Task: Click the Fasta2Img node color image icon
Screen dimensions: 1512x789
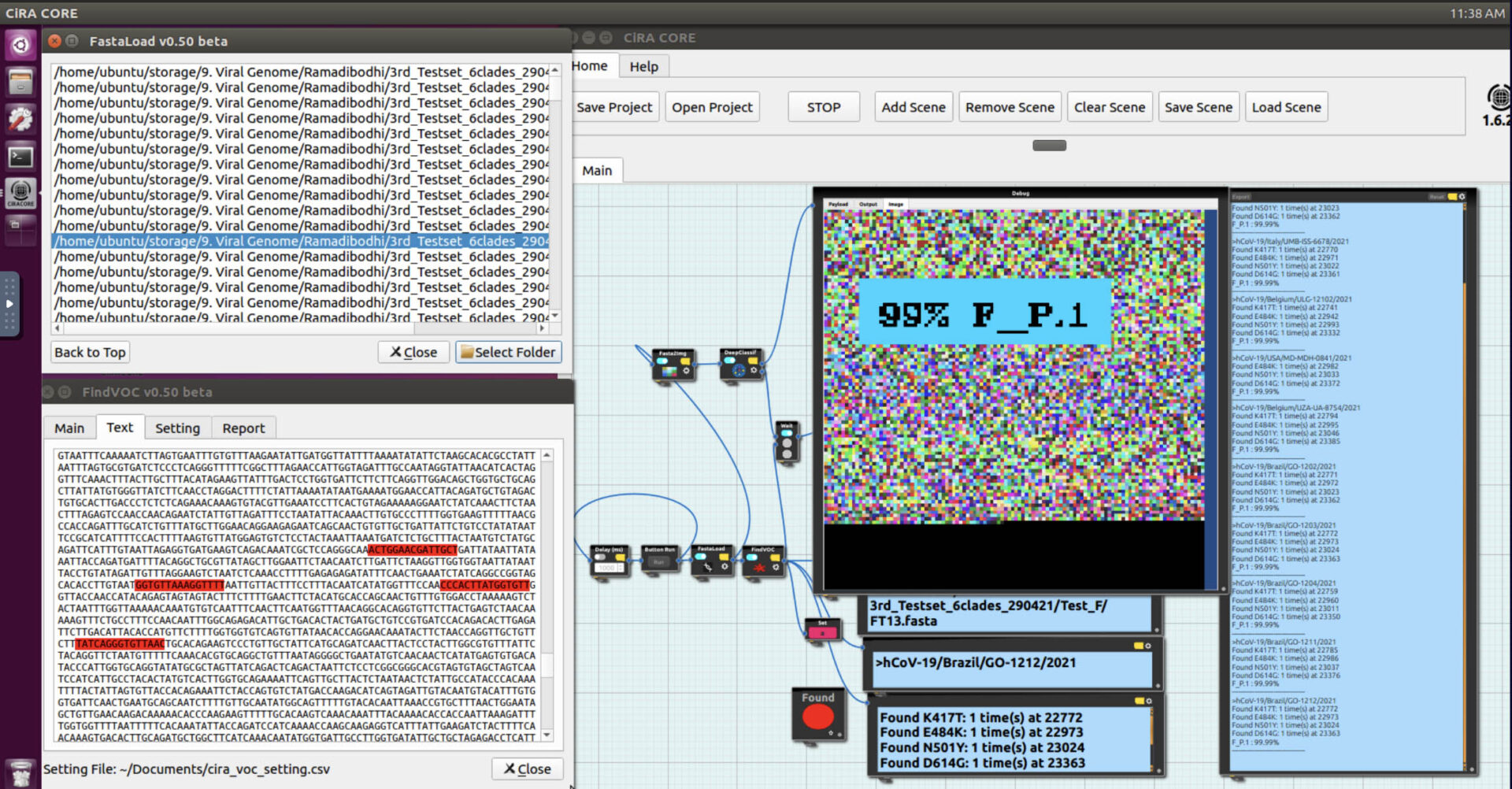Action: click(x=669, y=371)
